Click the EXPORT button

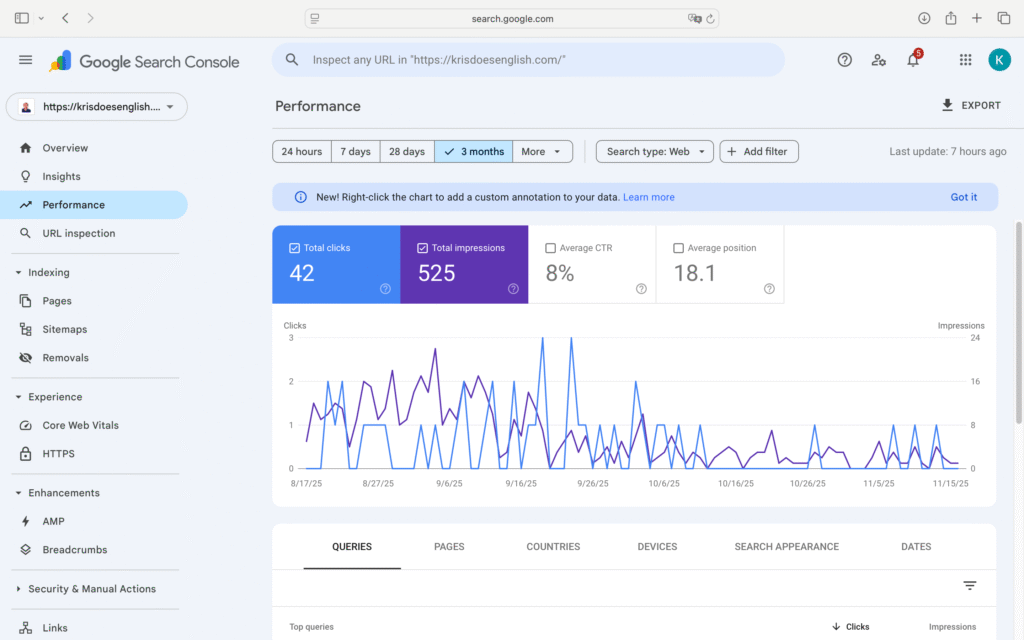click(x=970, y=105)
